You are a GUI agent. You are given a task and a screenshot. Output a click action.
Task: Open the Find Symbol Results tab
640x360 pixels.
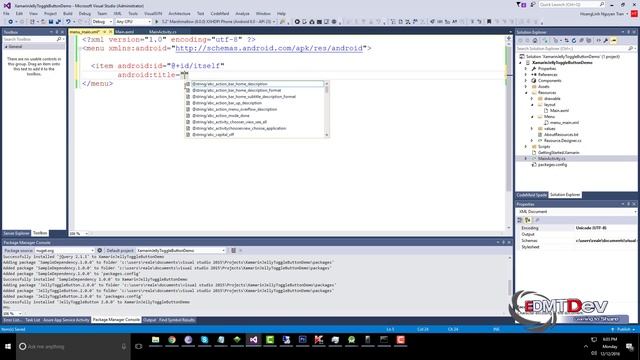[x=177, y=320]
